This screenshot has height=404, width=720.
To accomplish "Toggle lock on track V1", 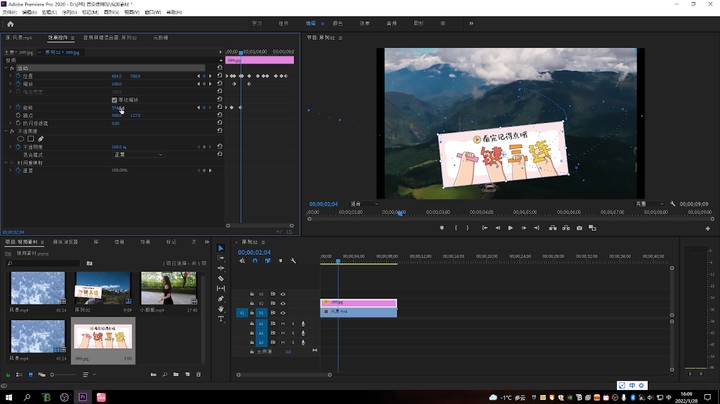I will [x=252, y=313].
